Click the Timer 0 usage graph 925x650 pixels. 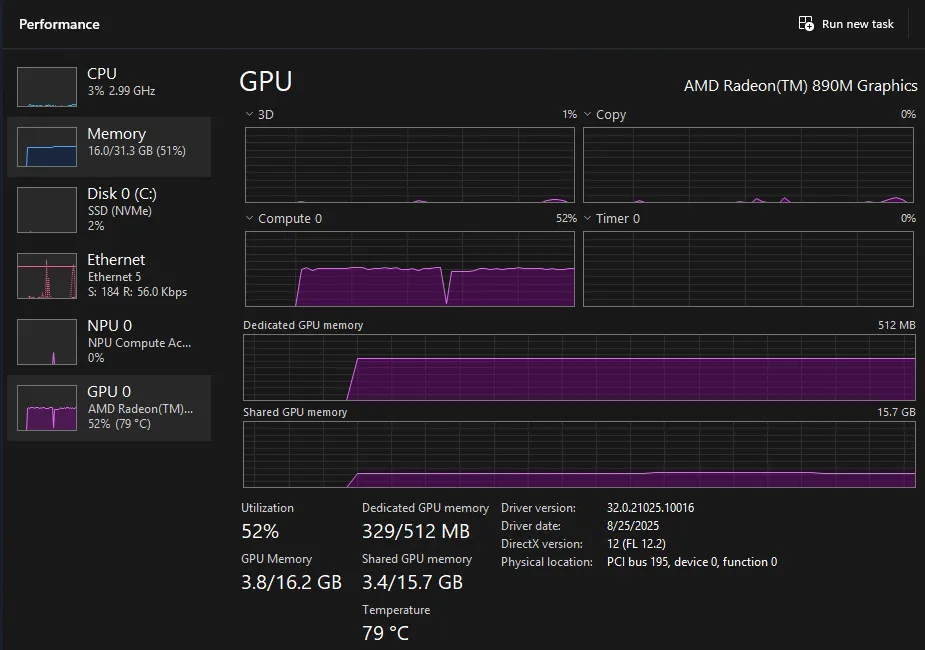point(748,269)
